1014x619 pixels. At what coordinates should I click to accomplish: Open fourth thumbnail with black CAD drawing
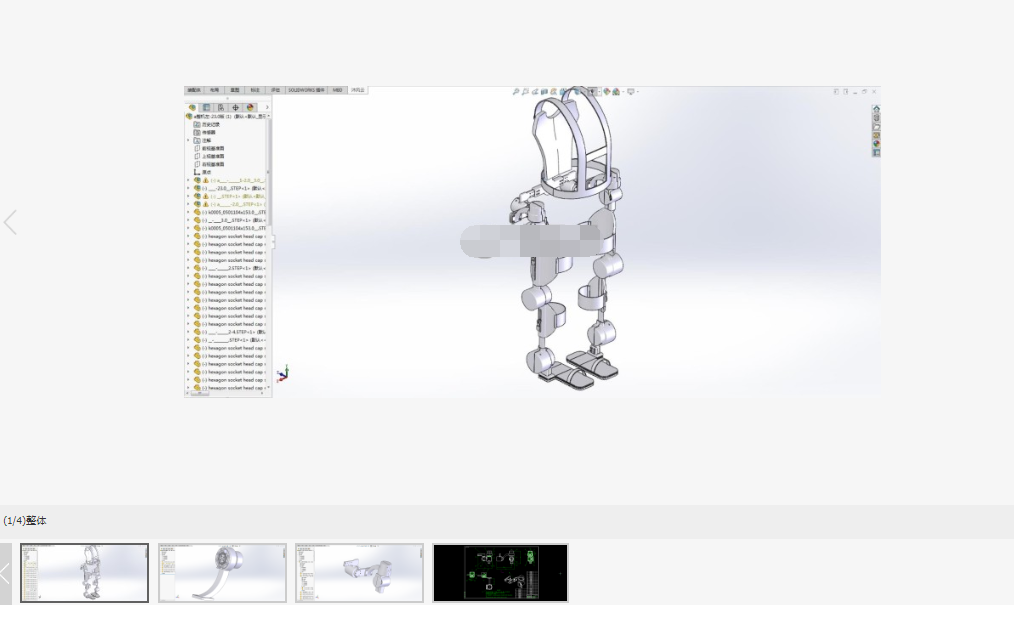point(501,573)
